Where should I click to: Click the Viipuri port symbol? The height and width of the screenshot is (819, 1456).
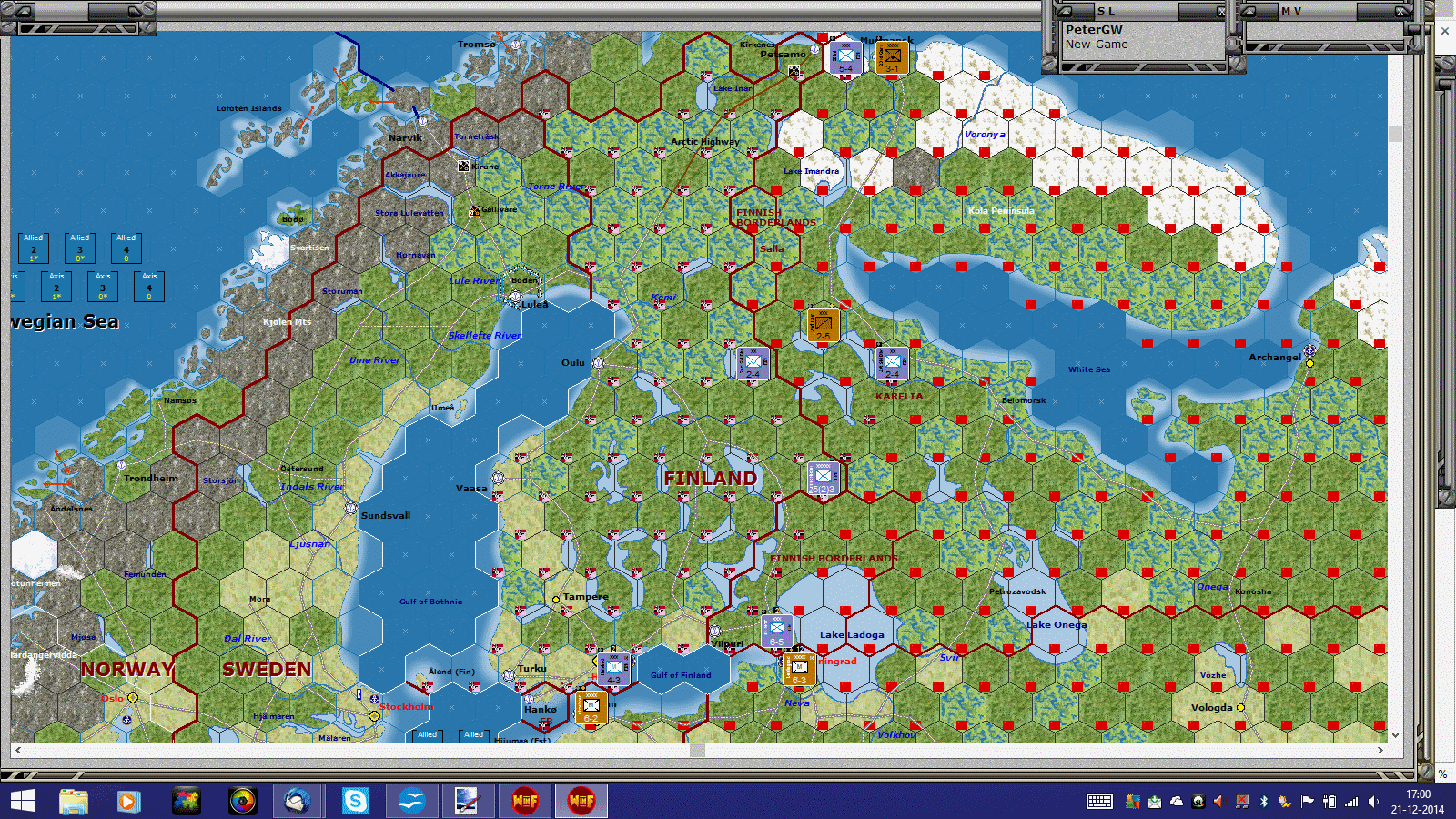pyautogui.click(x=715, y=631)
